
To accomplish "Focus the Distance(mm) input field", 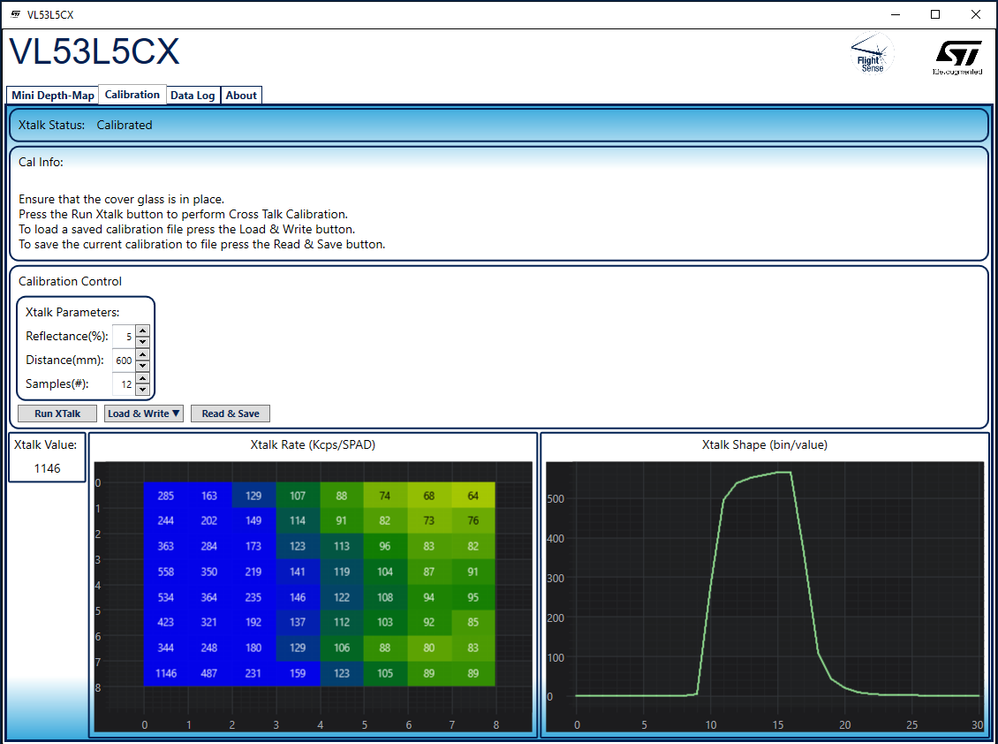I will click(x=124, y=360).
